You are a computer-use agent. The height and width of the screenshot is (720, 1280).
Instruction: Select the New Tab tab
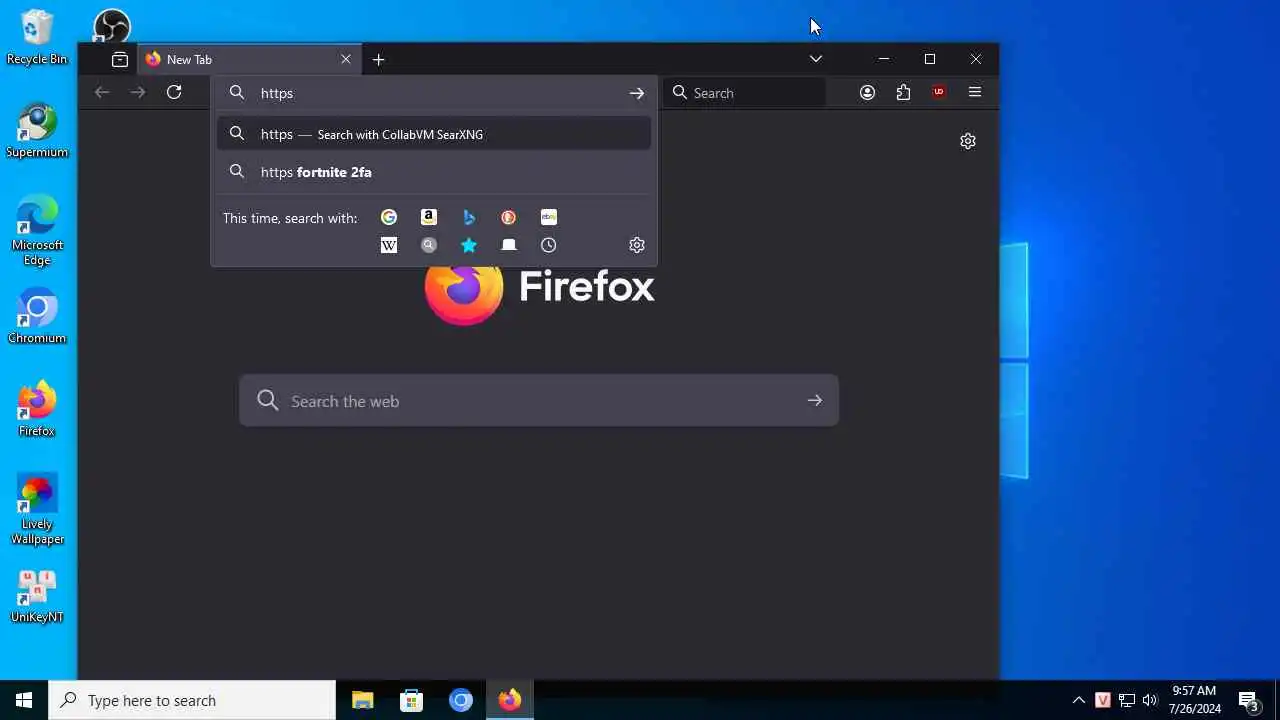(x=249, y=60)
